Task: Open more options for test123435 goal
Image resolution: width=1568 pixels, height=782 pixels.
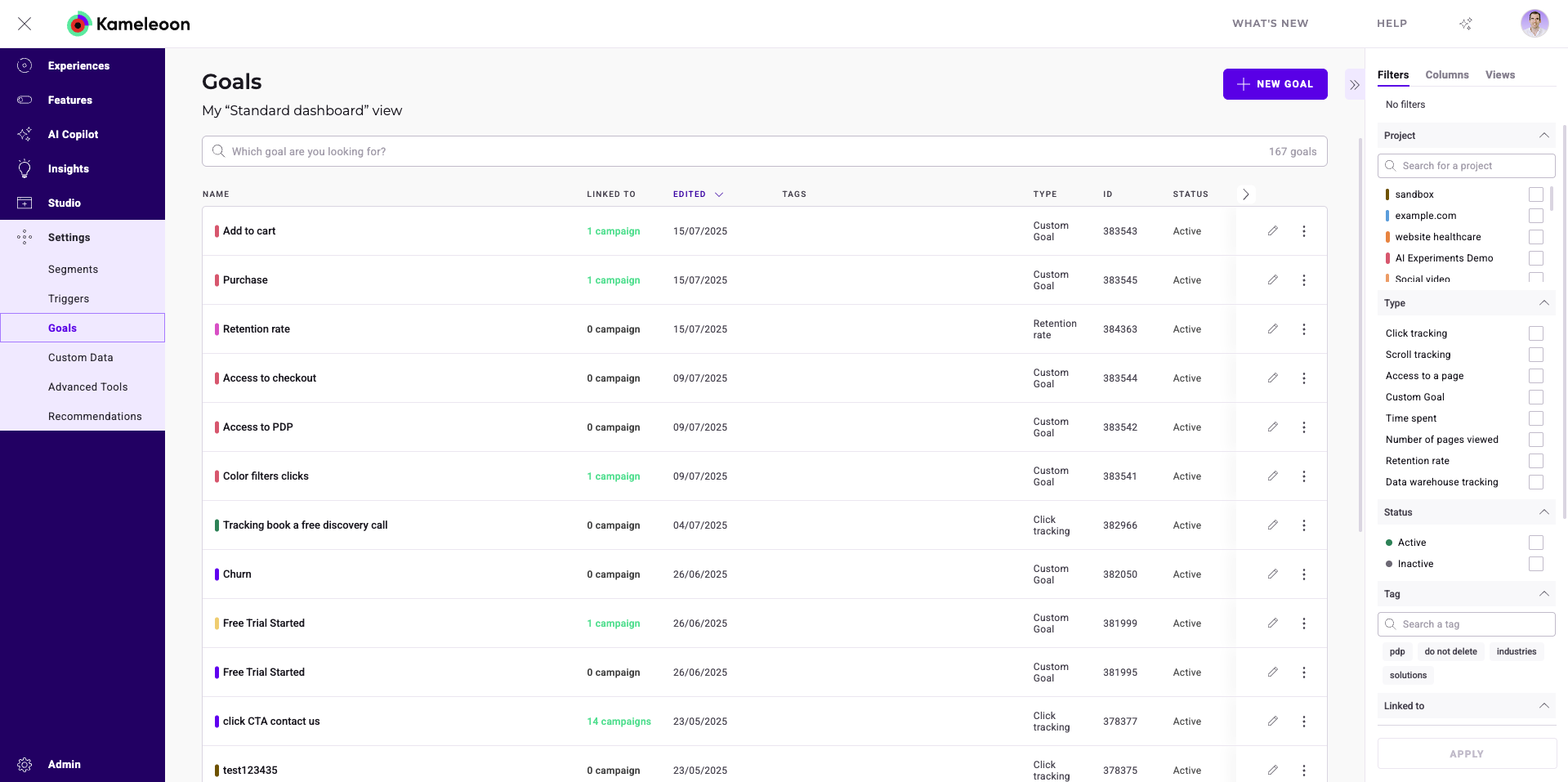Action: click(x=1303, y=771)
